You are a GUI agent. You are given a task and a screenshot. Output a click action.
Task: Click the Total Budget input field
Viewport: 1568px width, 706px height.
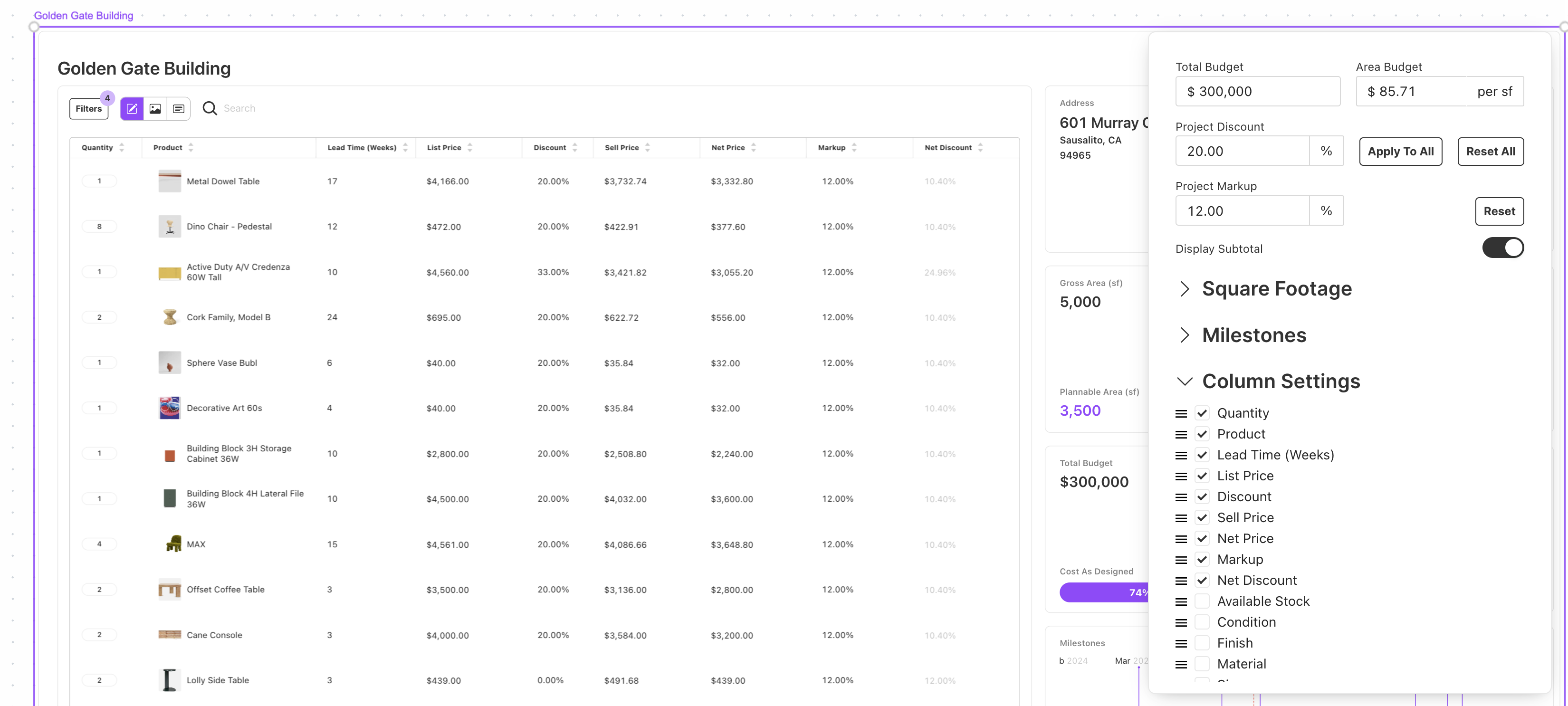point(1258,91)
